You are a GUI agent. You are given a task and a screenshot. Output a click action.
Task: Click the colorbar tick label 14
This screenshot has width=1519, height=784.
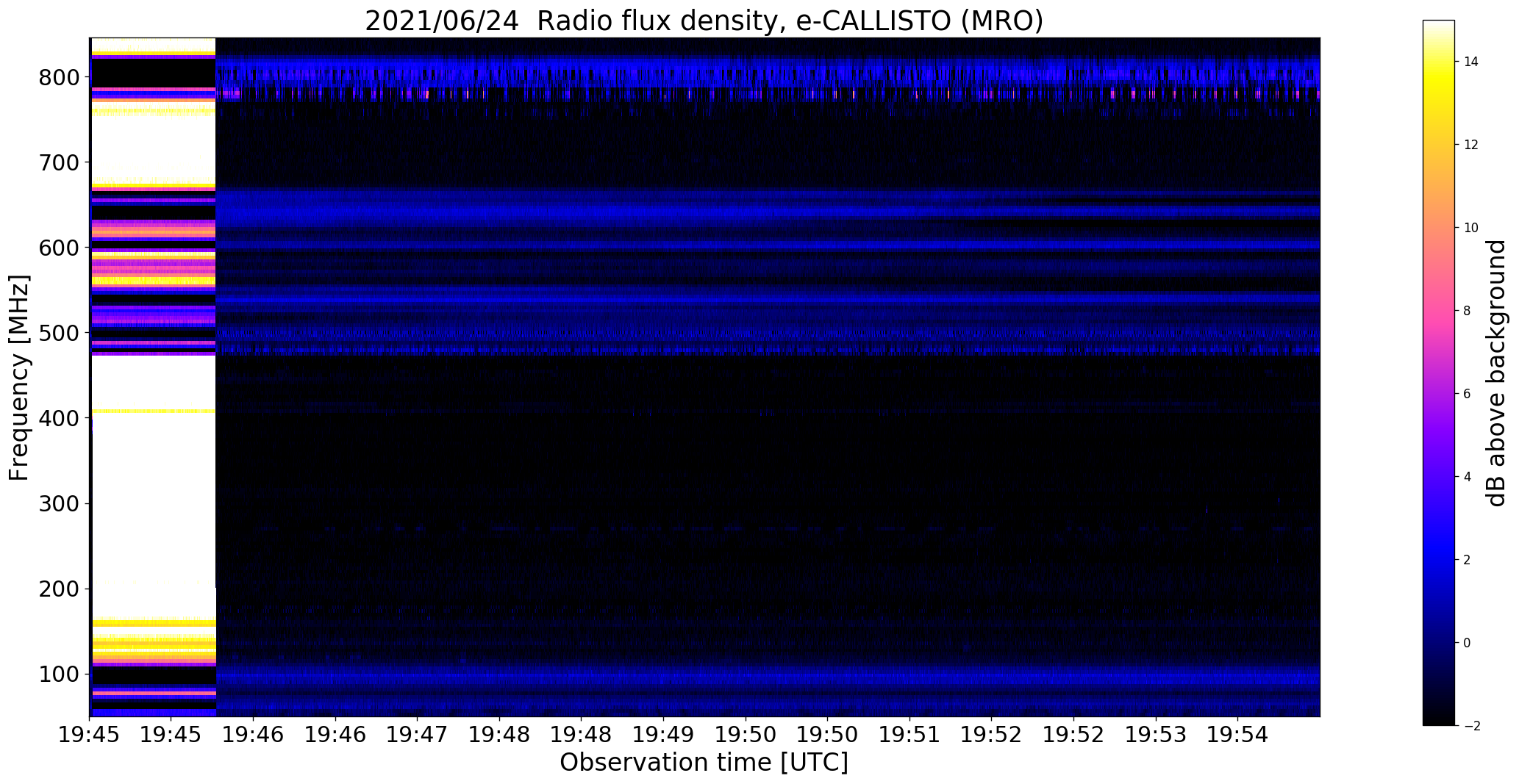pos(1471,62)
